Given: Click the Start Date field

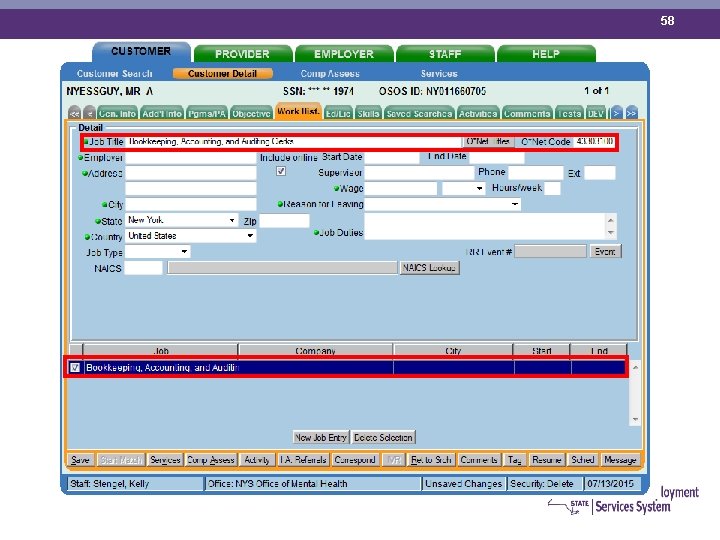Looking at the screenshot, I should click(392, 158).
